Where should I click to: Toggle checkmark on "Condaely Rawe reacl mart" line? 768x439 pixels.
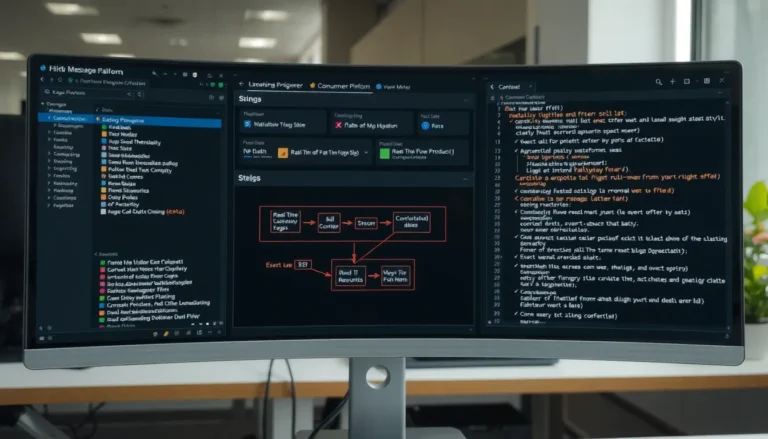pyautogui.click(x=516, y=212)
